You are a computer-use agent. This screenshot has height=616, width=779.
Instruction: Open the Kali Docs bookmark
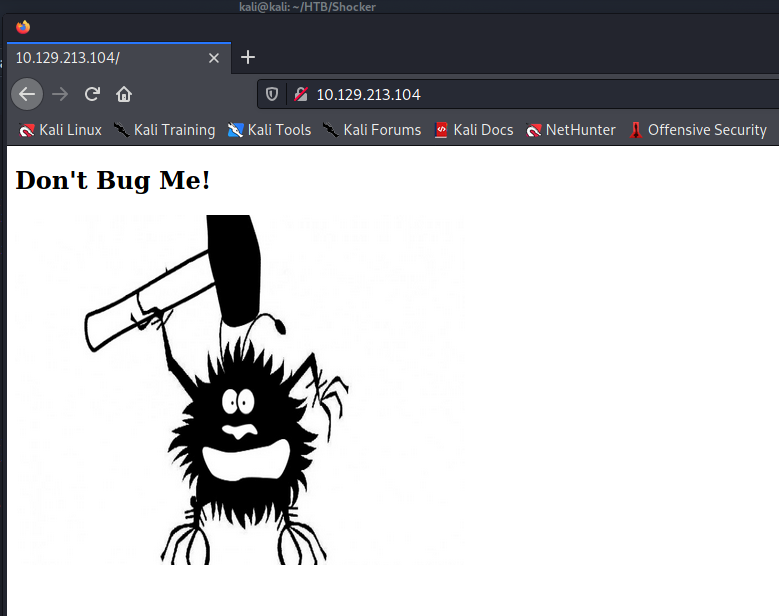[474, 130]
